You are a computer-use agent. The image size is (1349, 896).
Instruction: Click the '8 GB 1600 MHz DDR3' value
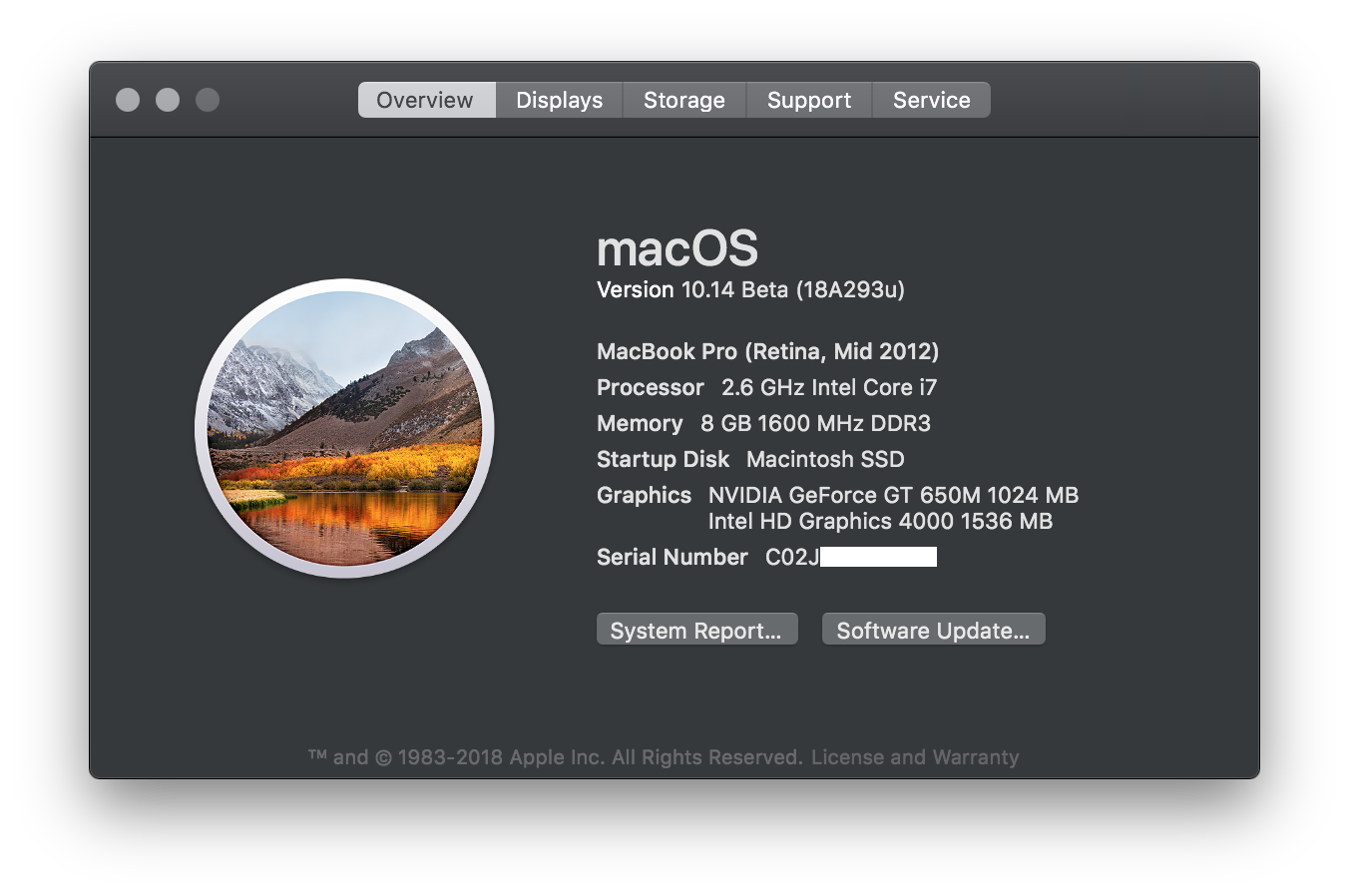(815, 423)
